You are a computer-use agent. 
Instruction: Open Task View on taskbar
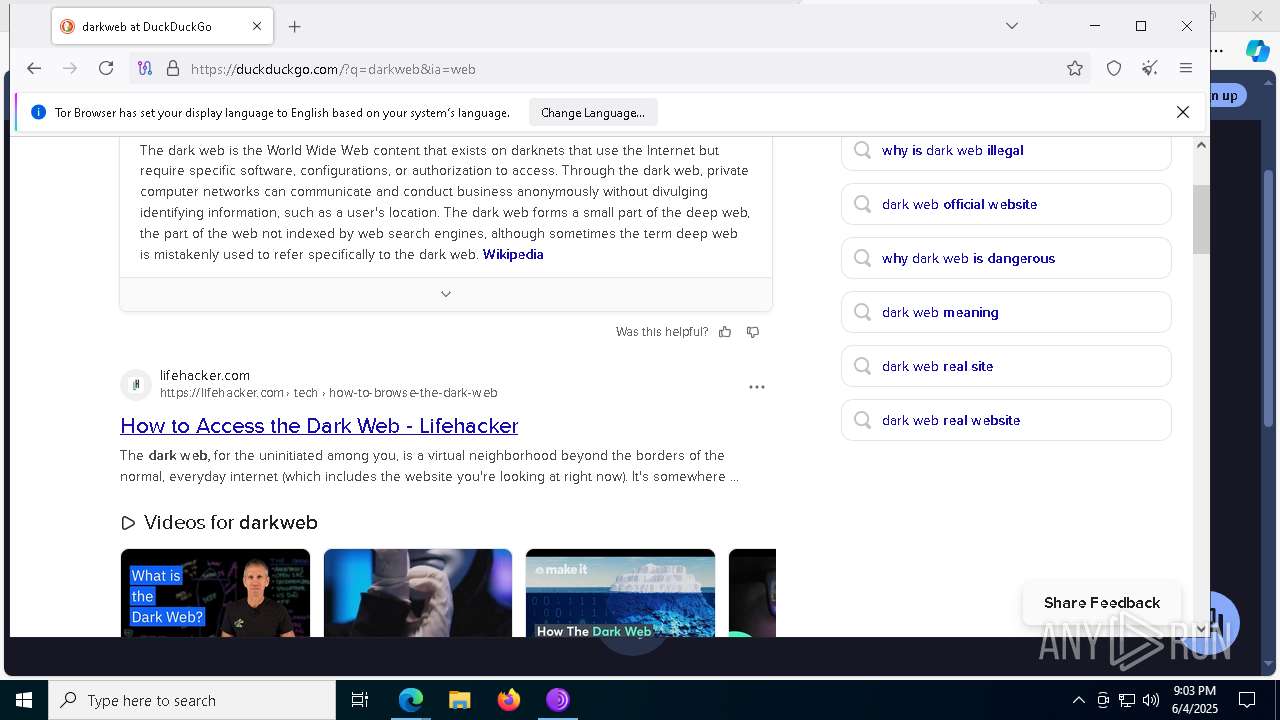[x=360, y=700]
